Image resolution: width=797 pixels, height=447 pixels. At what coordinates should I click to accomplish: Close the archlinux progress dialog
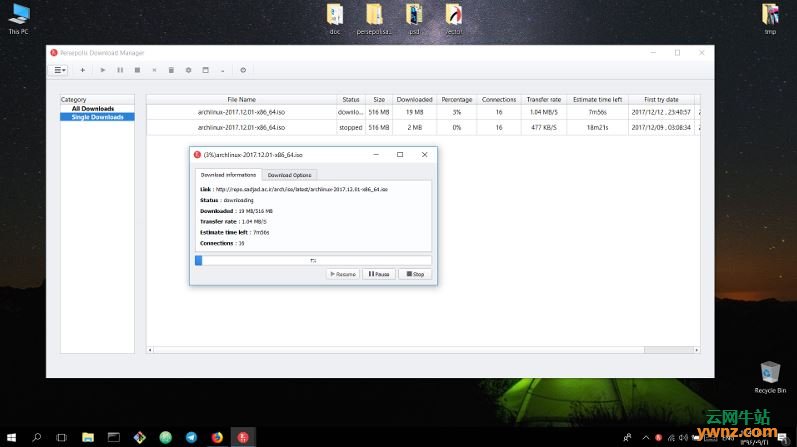(x=424, y=155)
